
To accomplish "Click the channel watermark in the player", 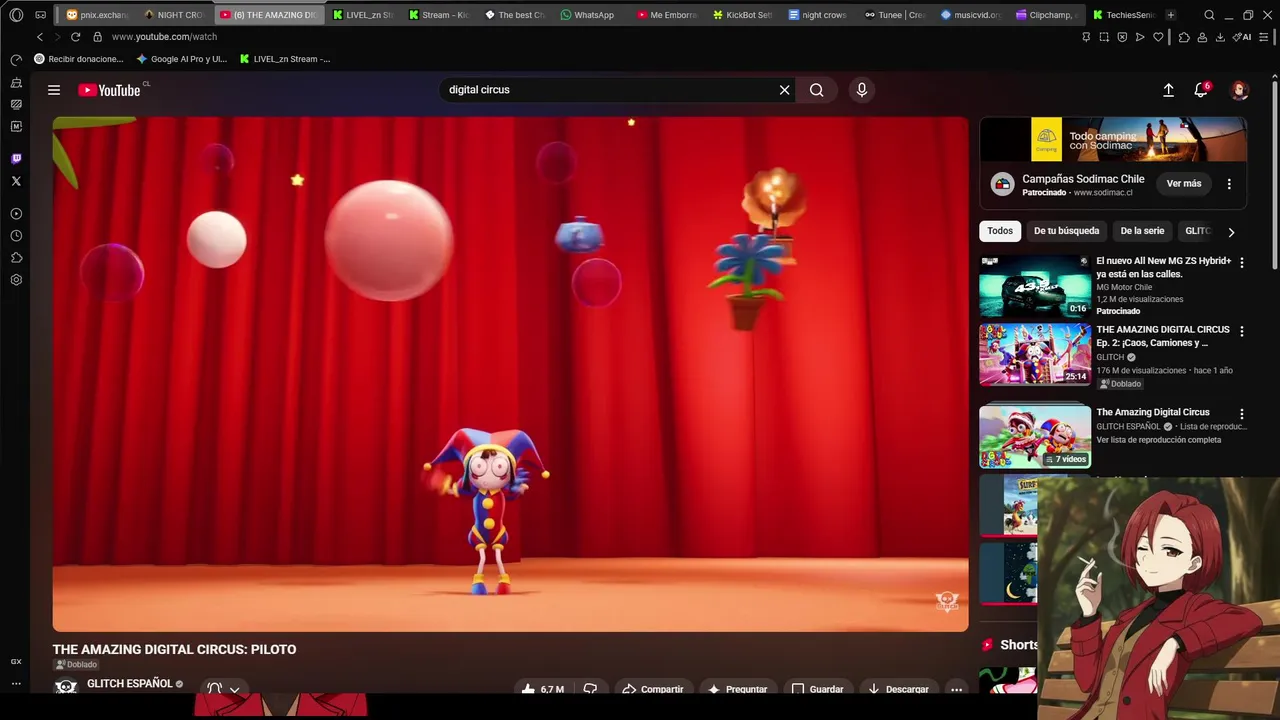I will 947,601.
